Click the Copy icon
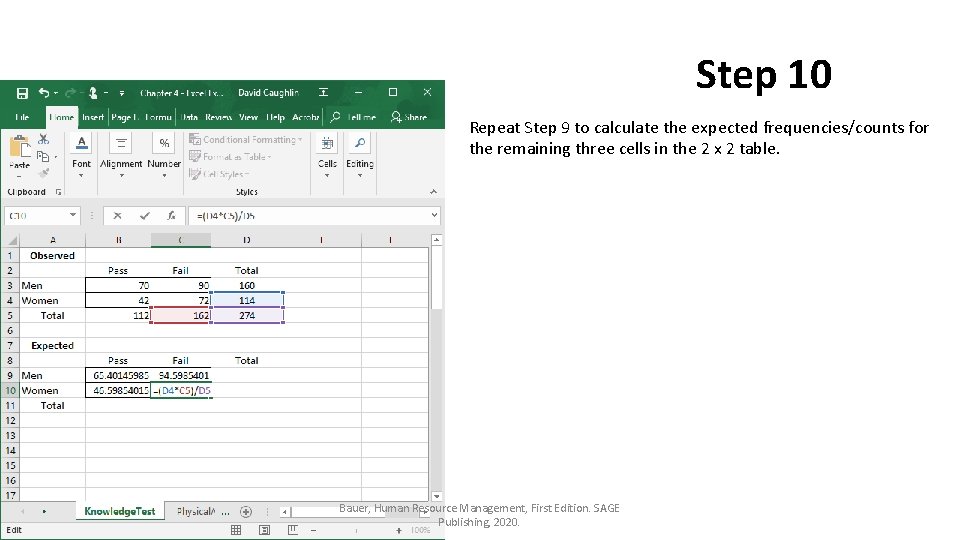 click(x=43, y=157)
